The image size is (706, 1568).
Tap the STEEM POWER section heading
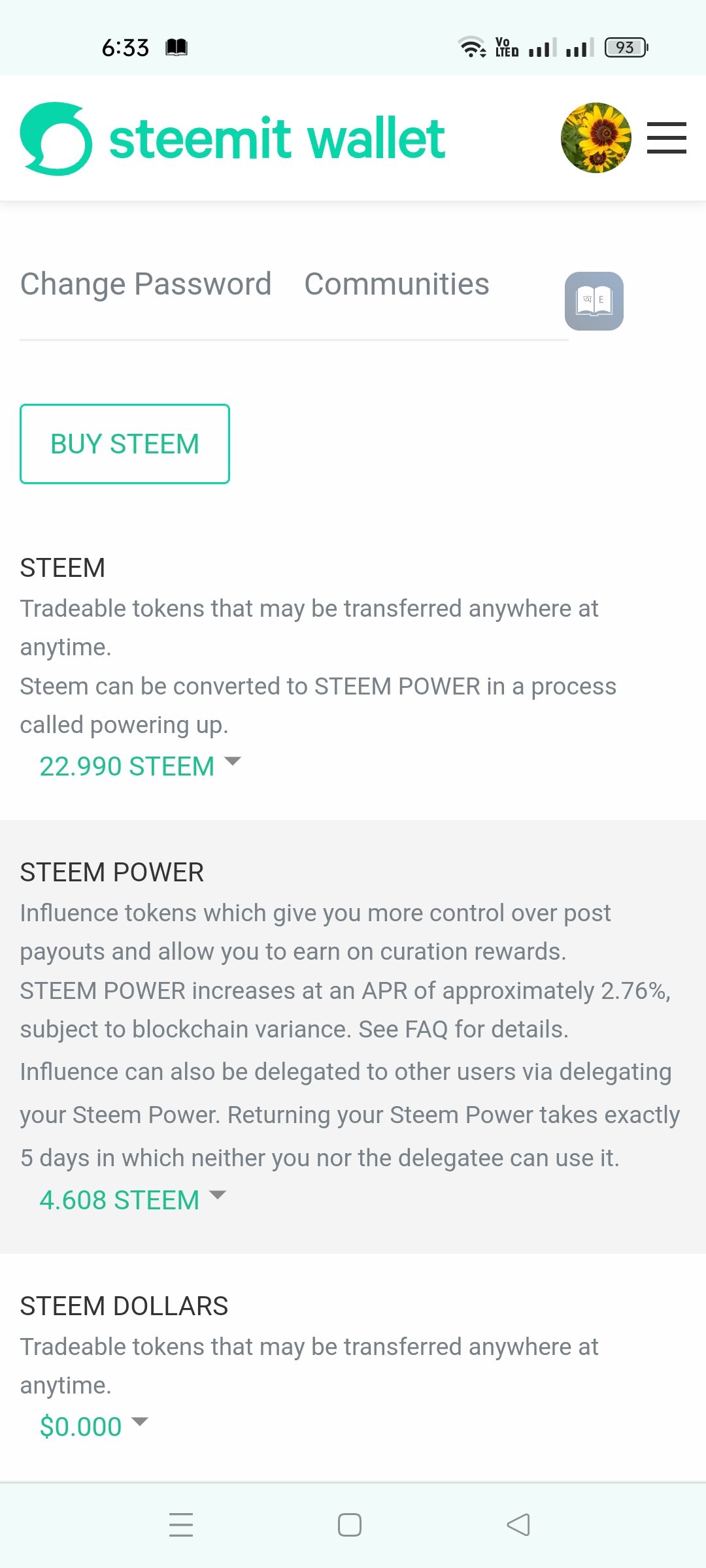[112, 872]
